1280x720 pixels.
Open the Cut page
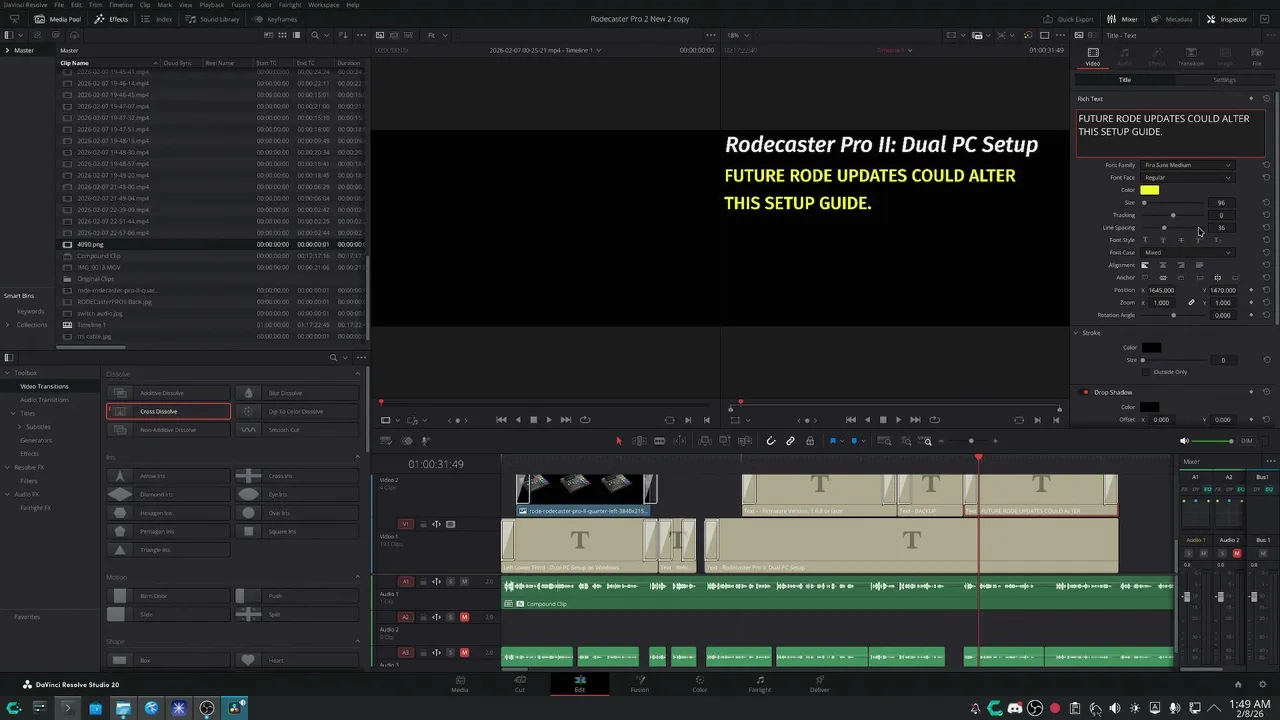pos(519,683)
